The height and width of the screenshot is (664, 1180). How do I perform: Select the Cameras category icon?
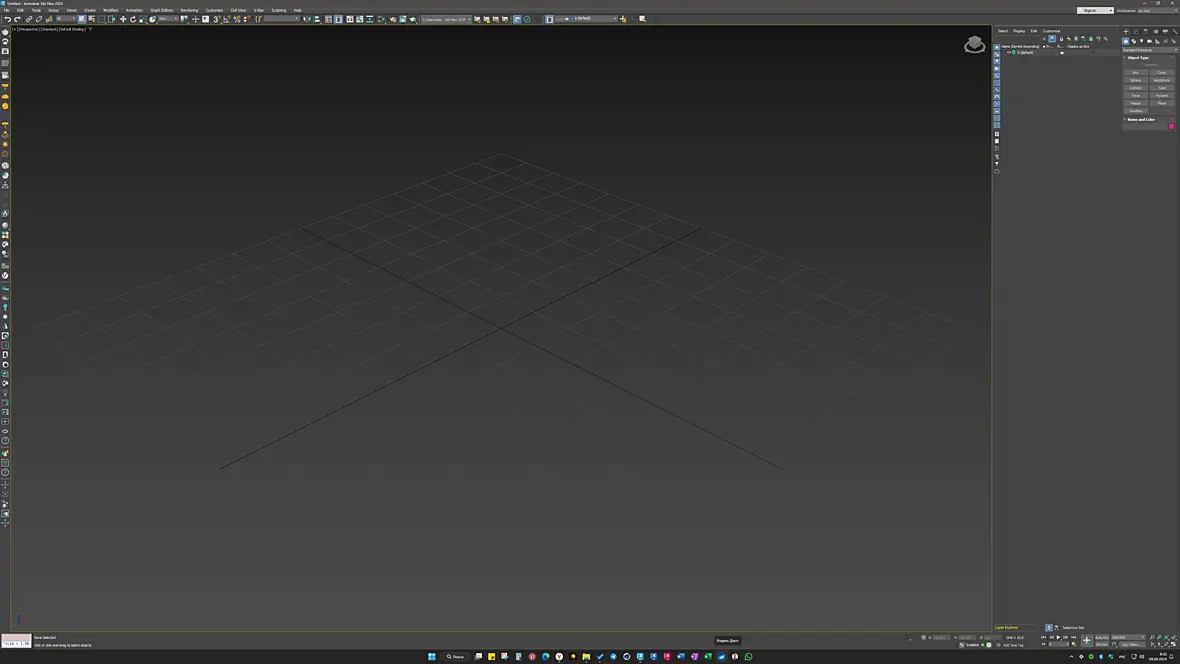tap(1149, 41)
